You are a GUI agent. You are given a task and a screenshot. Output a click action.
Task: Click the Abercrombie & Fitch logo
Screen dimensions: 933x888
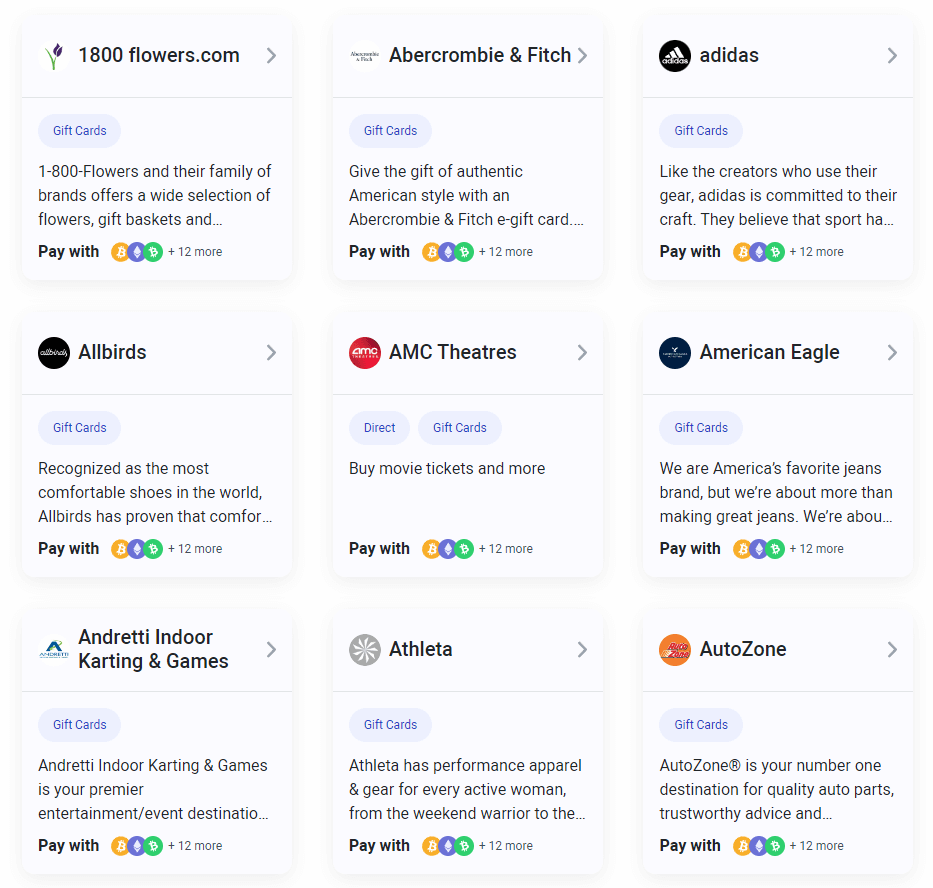coord(364,56)
